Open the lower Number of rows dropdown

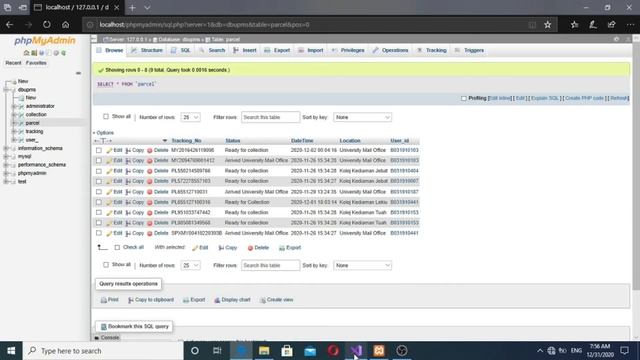point(190,265)
